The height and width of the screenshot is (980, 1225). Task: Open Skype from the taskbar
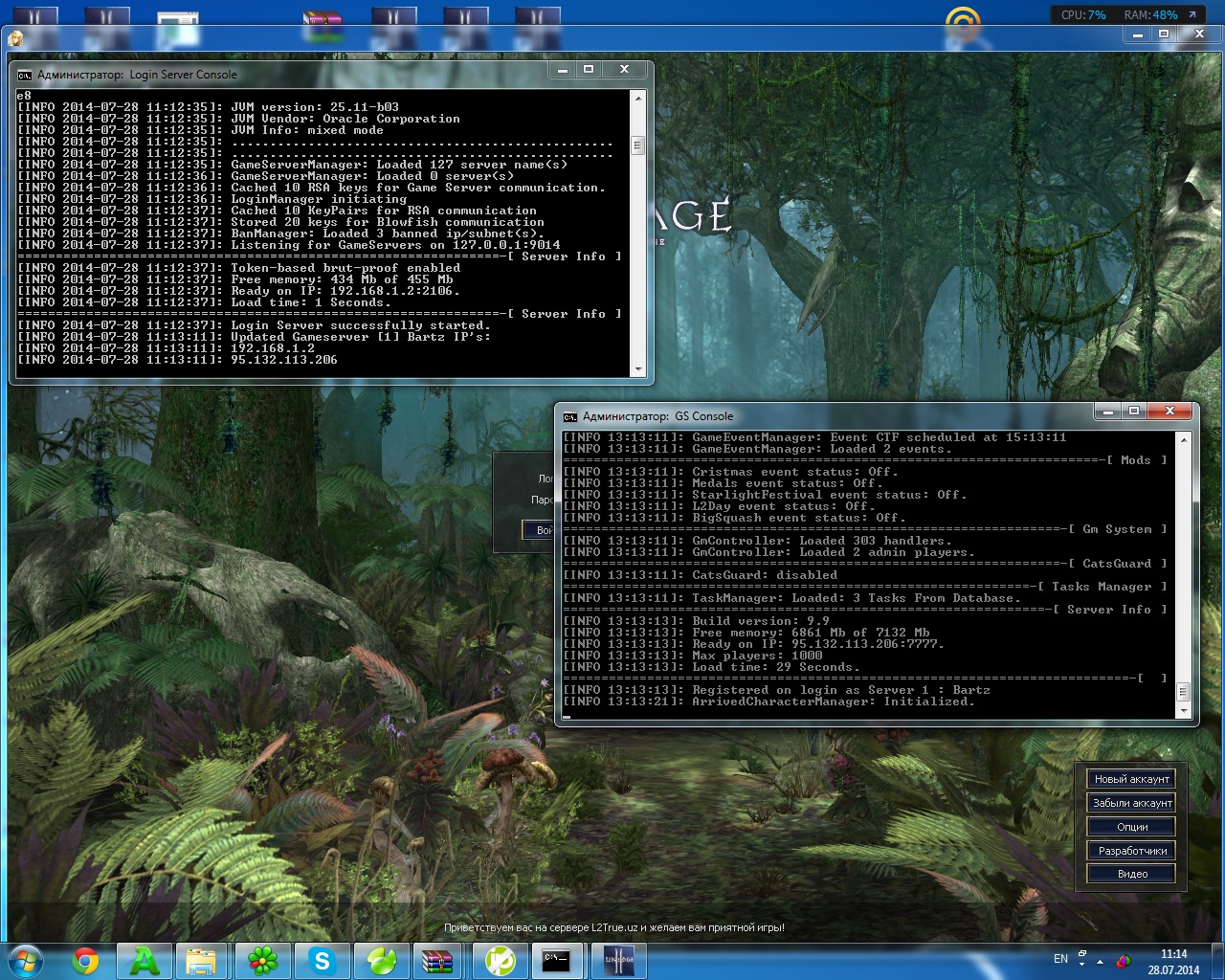(322, 960)
